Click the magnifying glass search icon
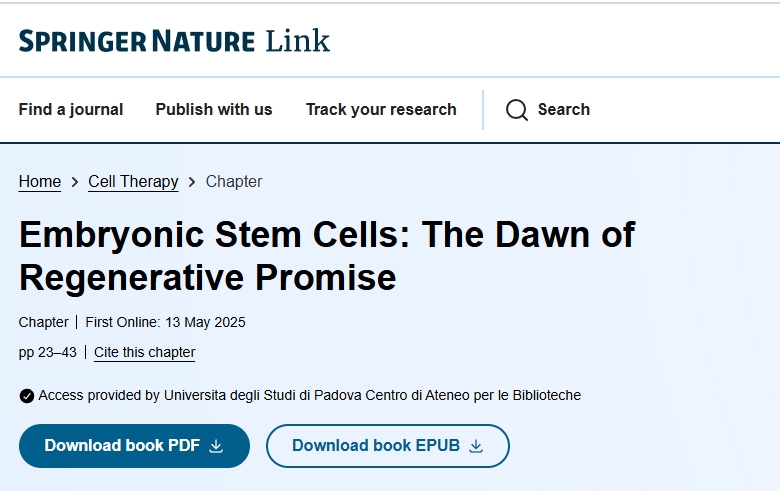This screenshot has width=780, height=491. pos(517,110)
